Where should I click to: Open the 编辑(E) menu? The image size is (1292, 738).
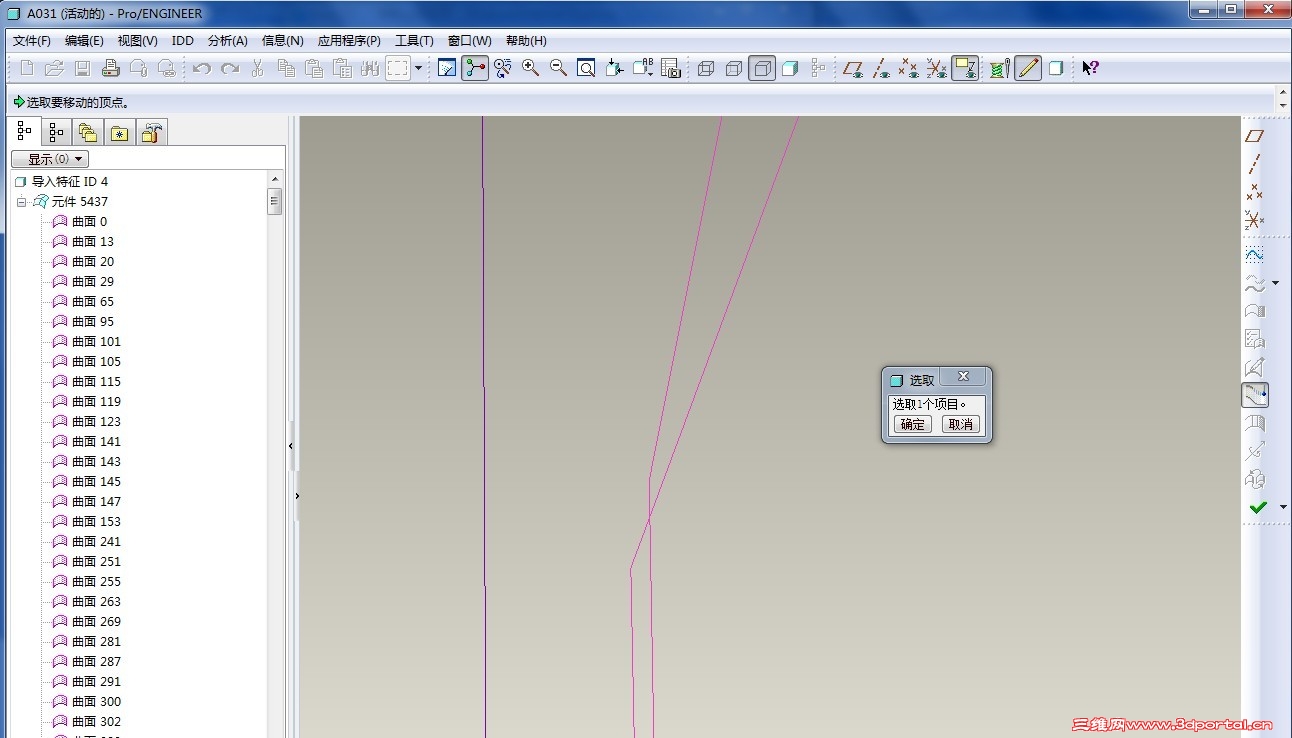84,41
